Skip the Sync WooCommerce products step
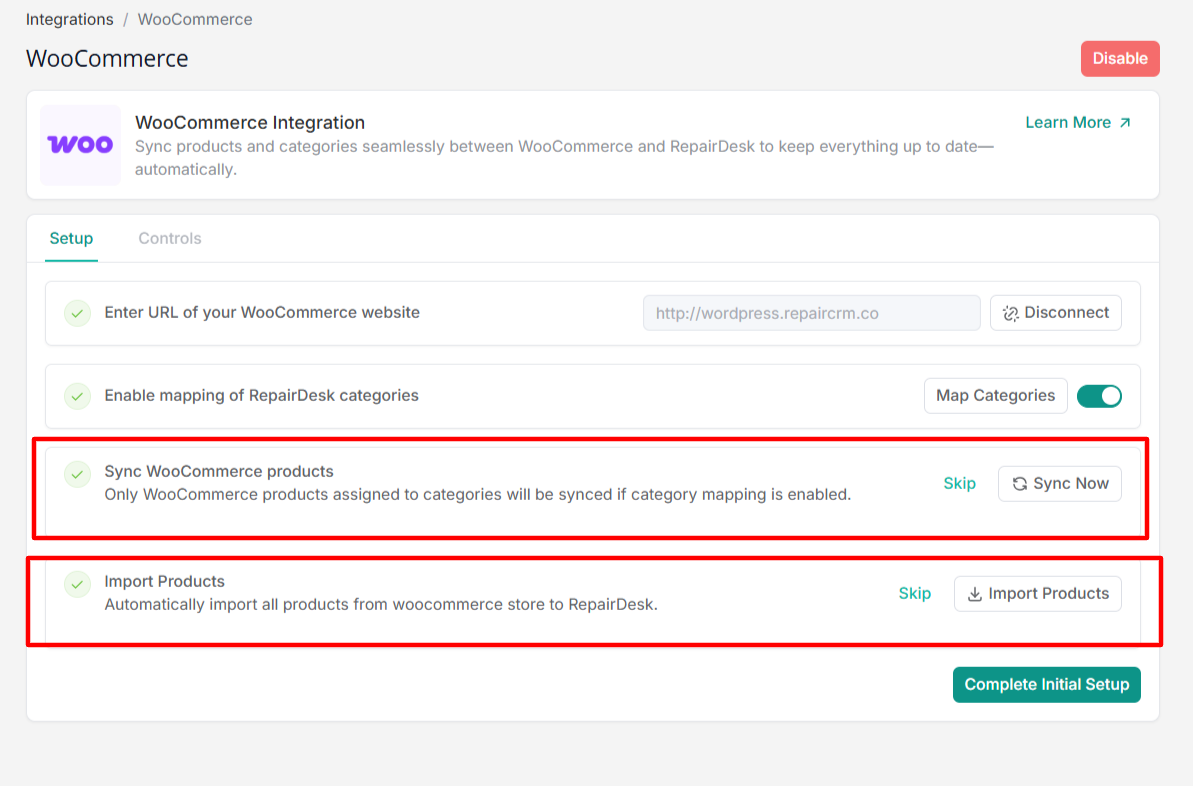 [x=959, y=484]
